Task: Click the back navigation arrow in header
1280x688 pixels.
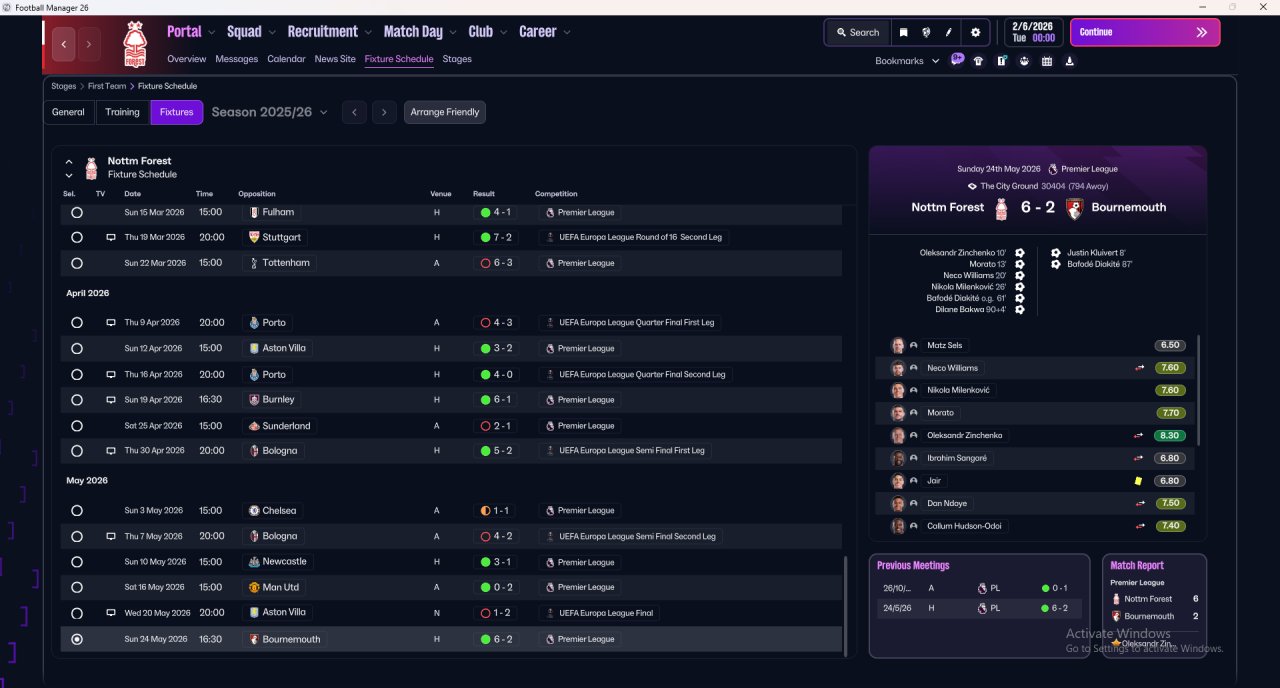Action: tap(64, 44)
